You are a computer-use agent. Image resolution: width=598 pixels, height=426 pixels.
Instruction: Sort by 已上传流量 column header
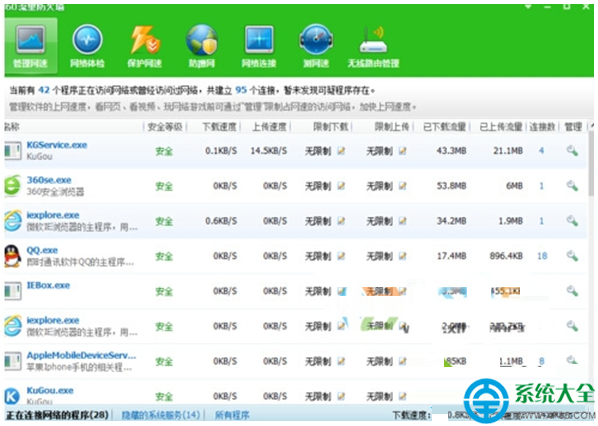click(x=501, y=127)
